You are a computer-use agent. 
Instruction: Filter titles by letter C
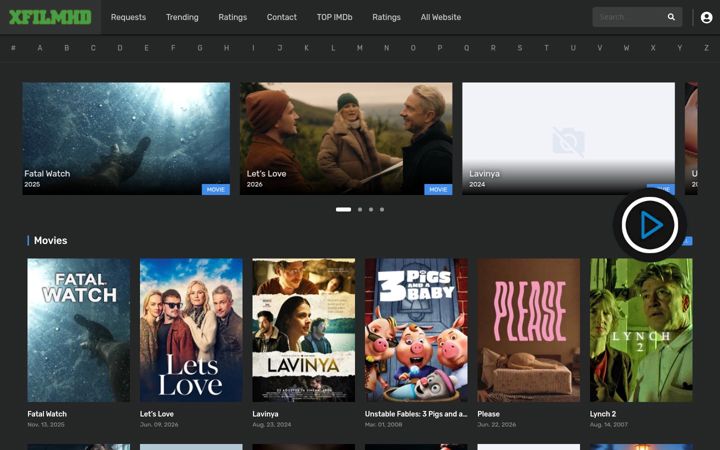tap(93, 48)
